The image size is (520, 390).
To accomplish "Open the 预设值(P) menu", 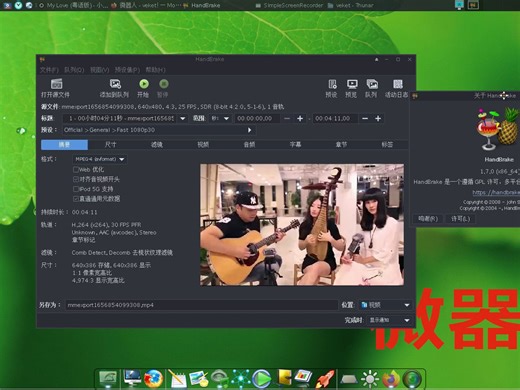I will [127, 70].
